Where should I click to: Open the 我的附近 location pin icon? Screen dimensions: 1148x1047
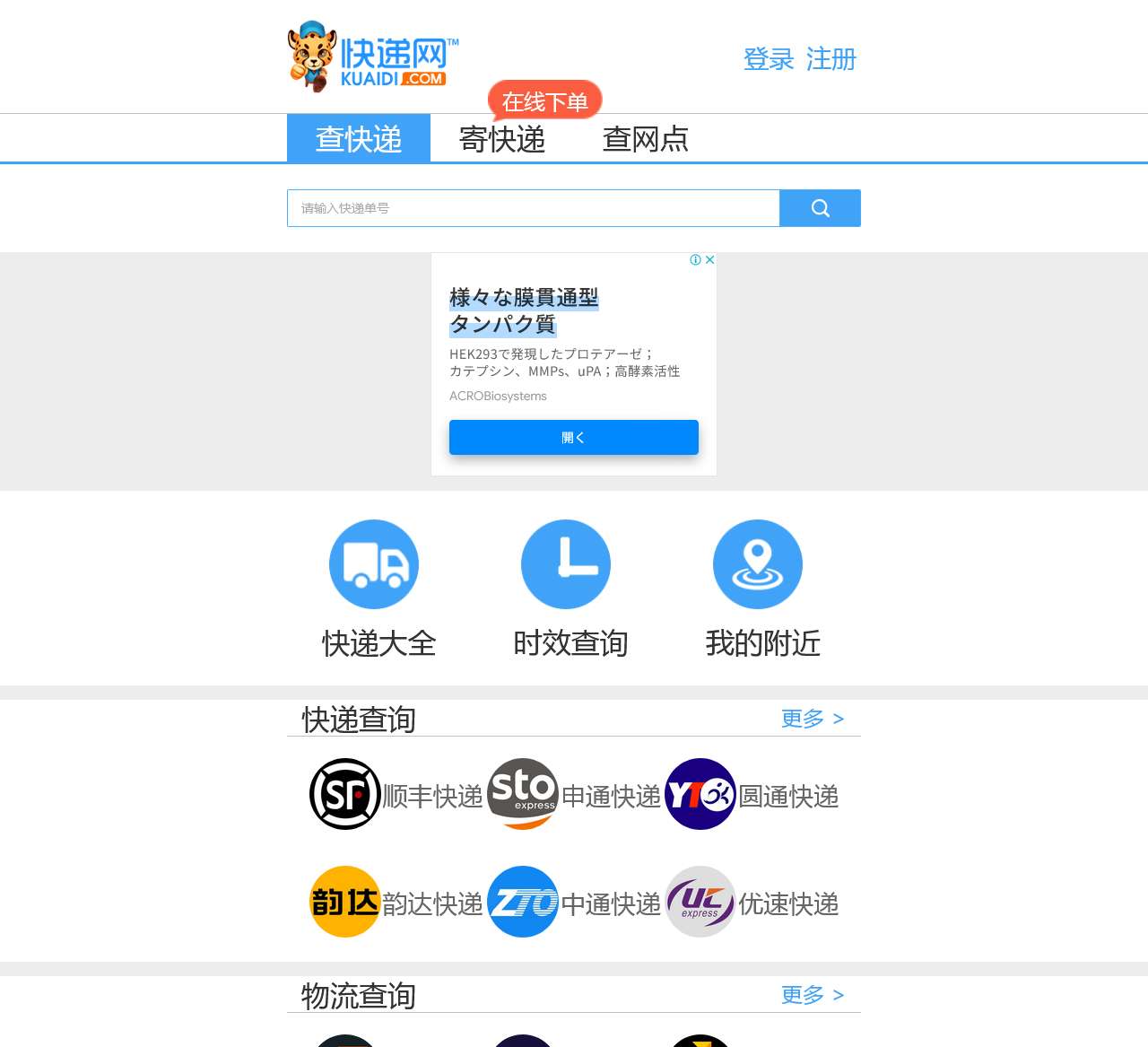click(x=758, y=564)
